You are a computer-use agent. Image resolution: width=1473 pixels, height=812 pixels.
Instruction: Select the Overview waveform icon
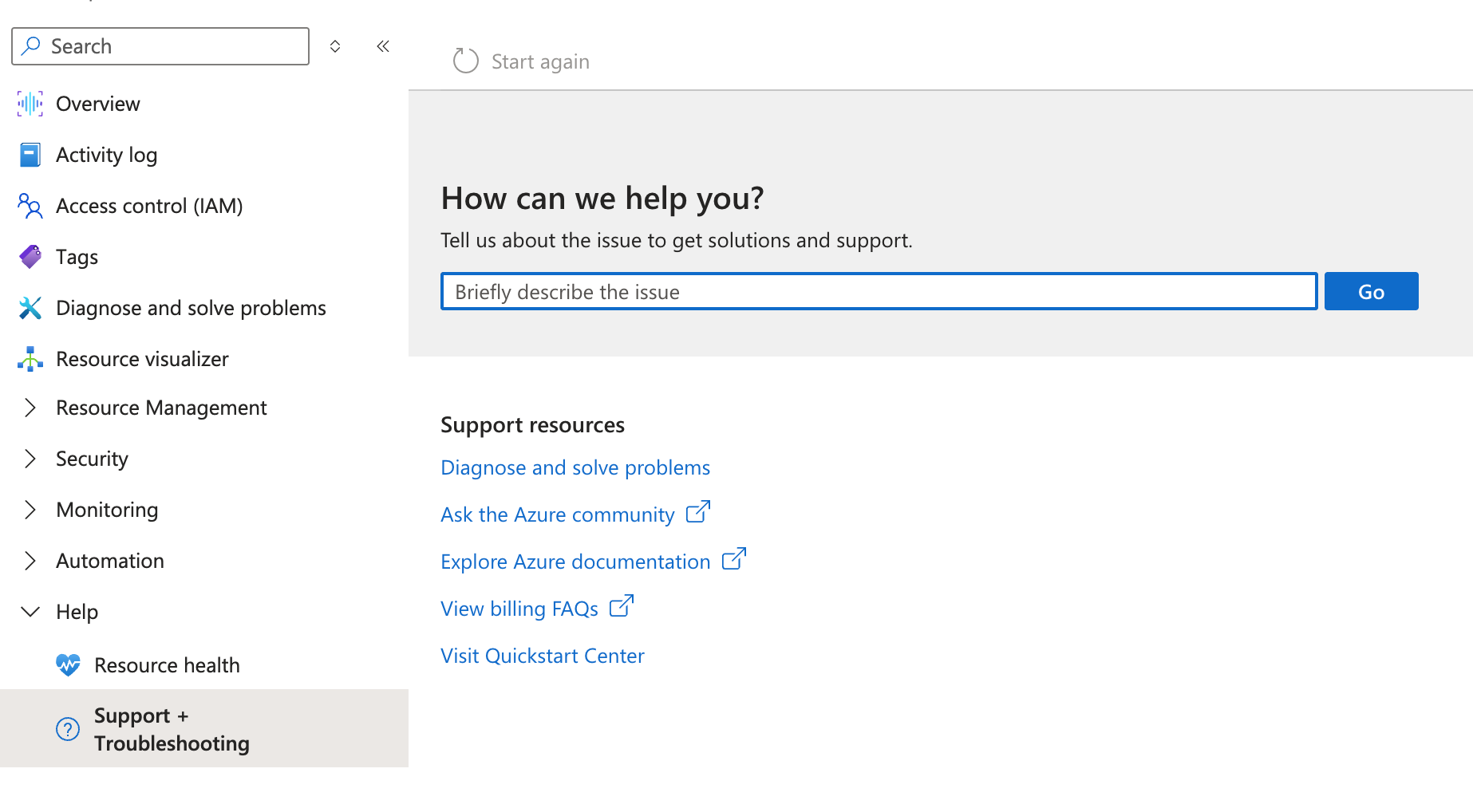point(30,103)
